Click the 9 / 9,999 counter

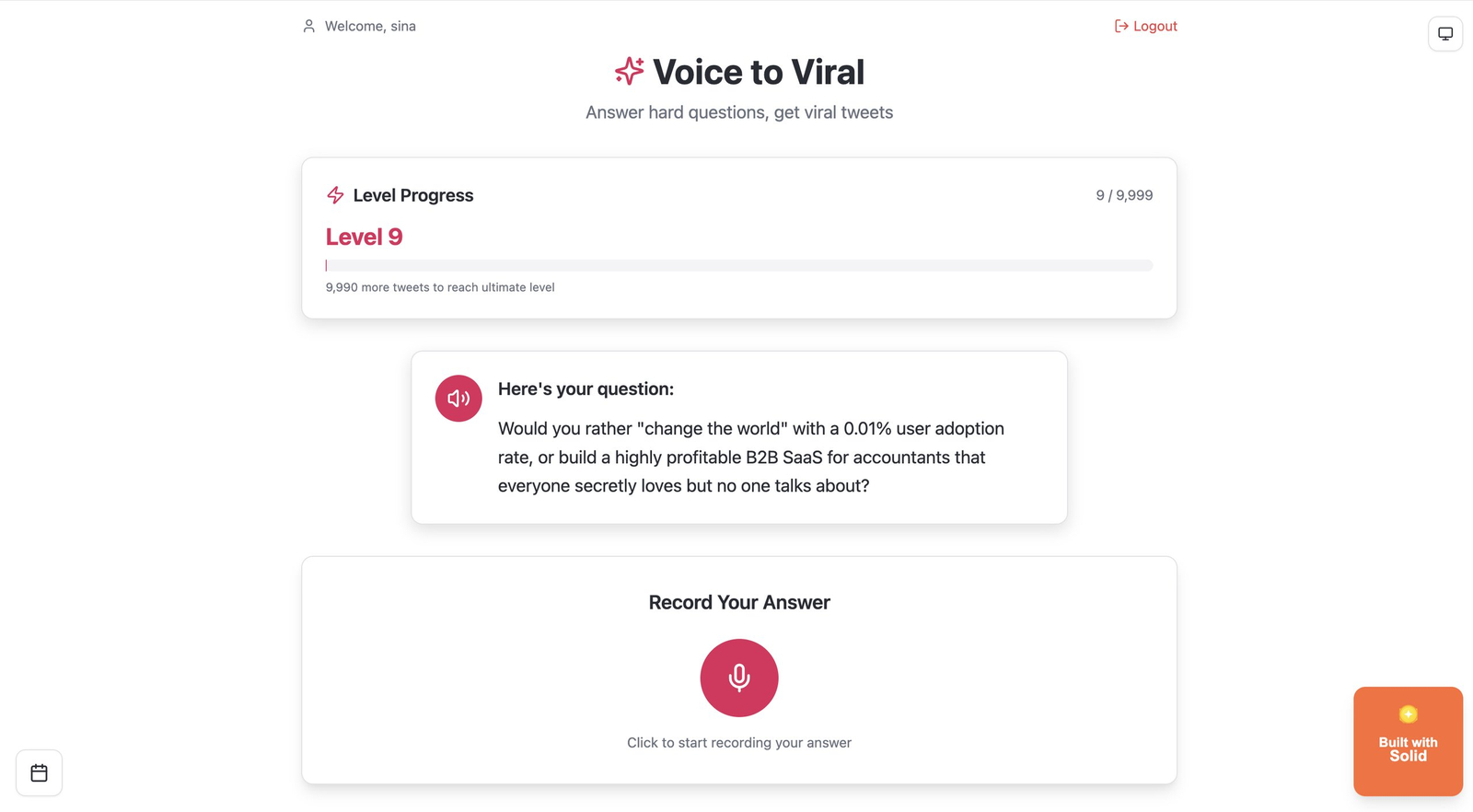pos(1124,195)
